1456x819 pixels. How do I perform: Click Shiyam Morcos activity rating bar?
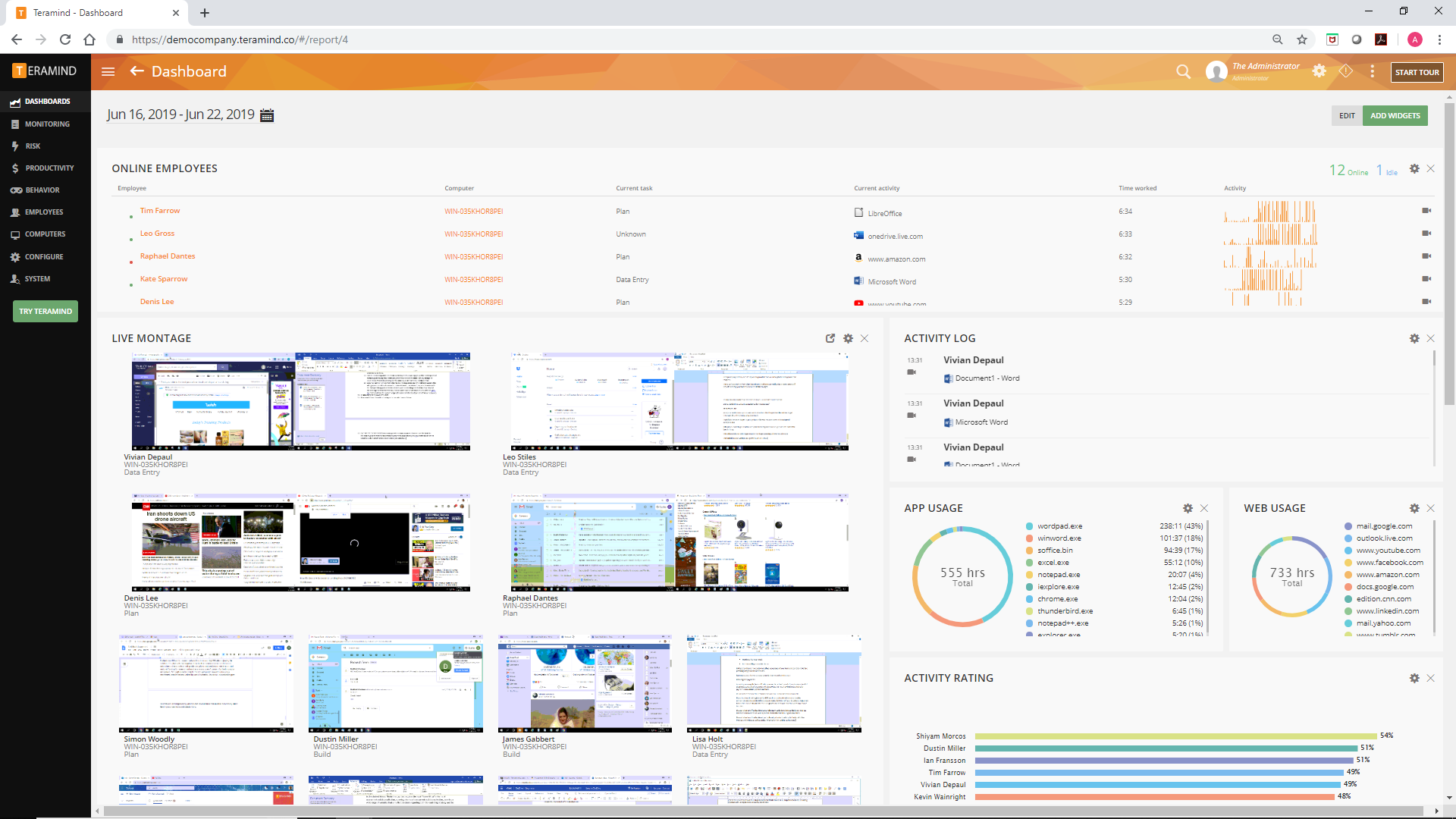(1175, 736)
